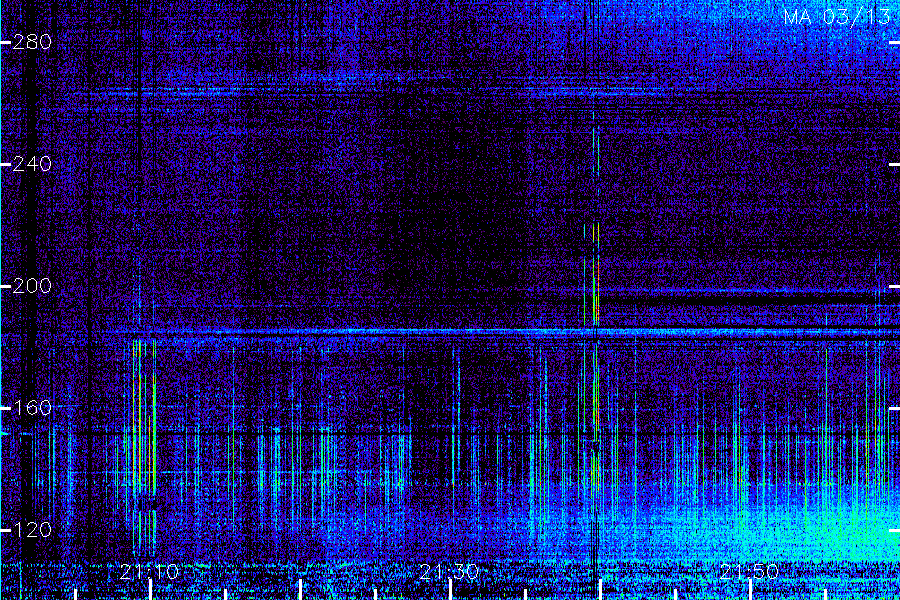Click the 200 frequency axis label
Screen dimensions: 900x600
click(x=32, y=286)
